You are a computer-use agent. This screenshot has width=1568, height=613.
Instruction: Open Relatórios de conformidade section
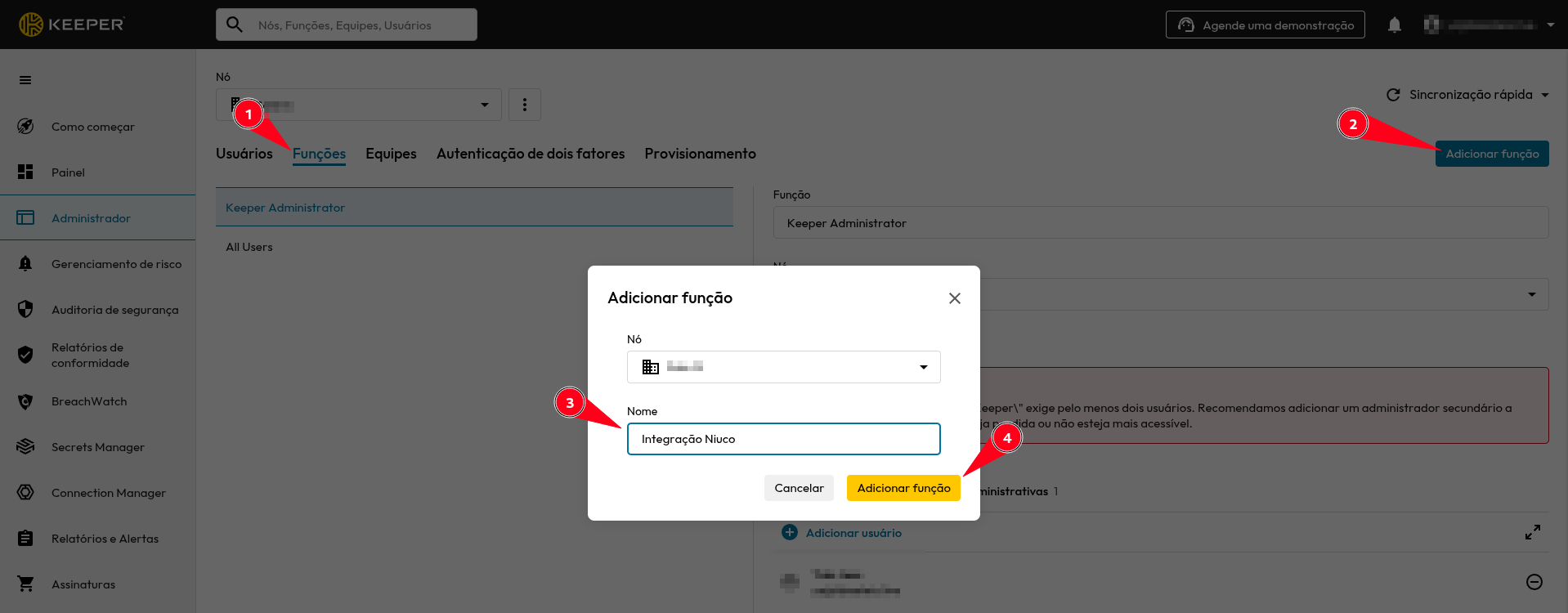pyautogui.click(x=98, y=356)
